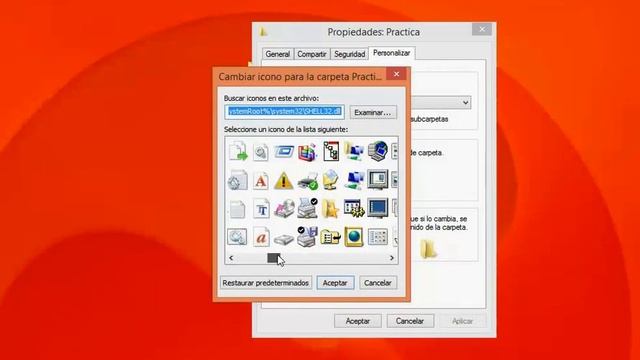The width and height of the screenshot is (640, 360).
Task: Select the italic orange letter a icon
Action: [x=261, y=237]
